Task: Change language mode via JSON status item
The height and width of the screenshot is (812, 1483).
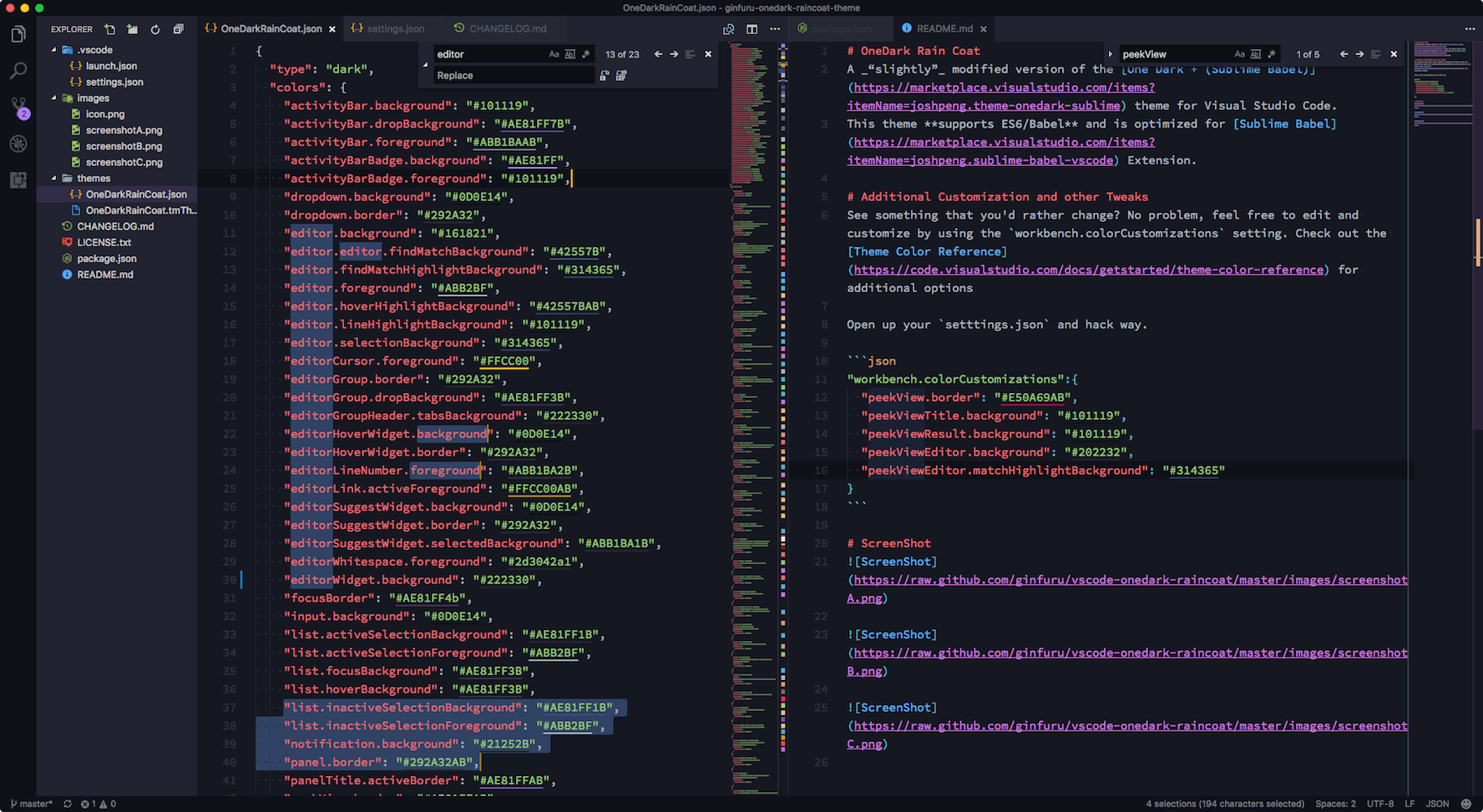Action: (x=1437, y=804)
